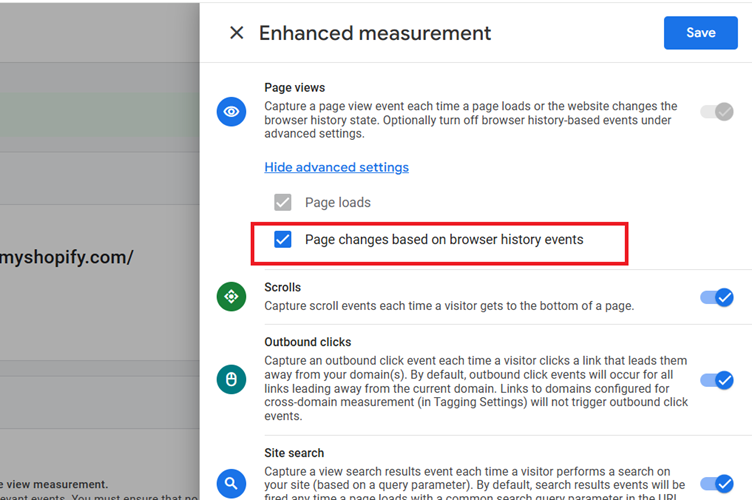Viewport: 752px width, 500px height.
Task: Uncheck Page changes based on browser history
Action: tap(282, 239)
